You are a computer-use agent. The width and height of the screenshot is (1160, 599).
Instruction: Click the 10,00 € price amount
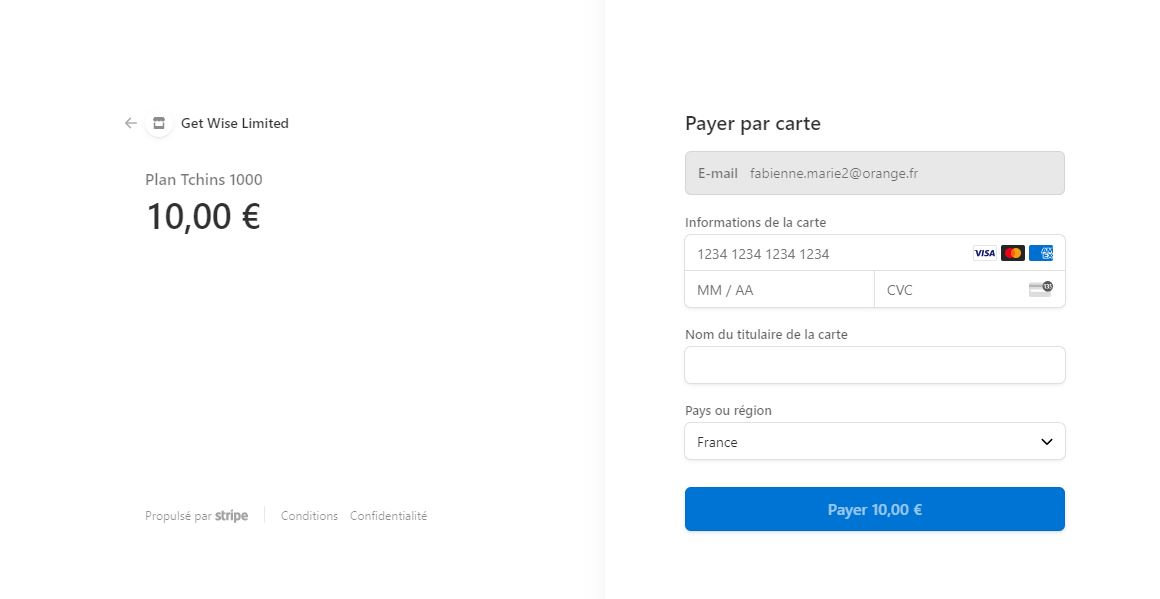204,216
